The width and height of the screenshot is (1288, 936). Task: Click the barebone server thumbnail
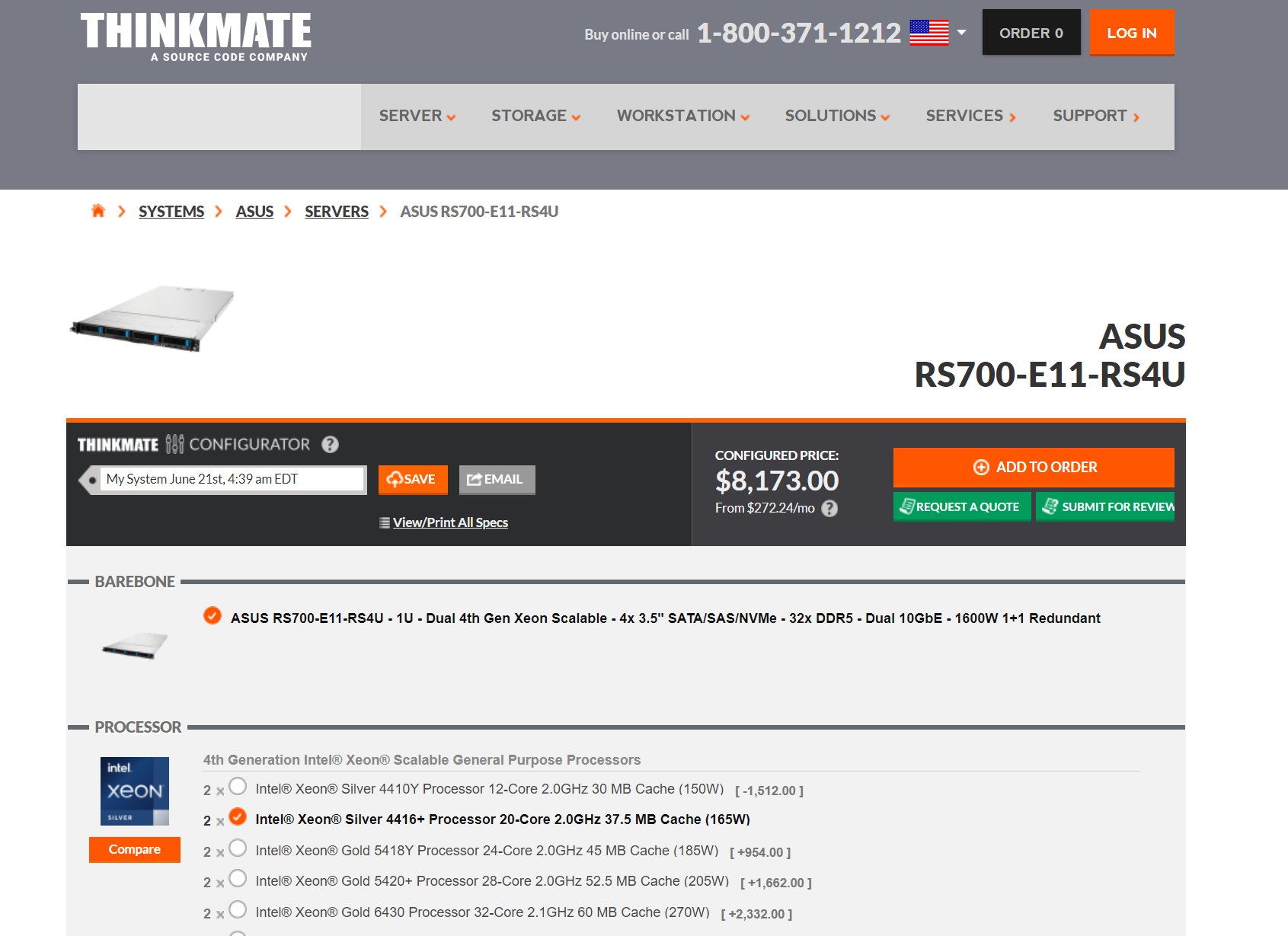(135, 646)
